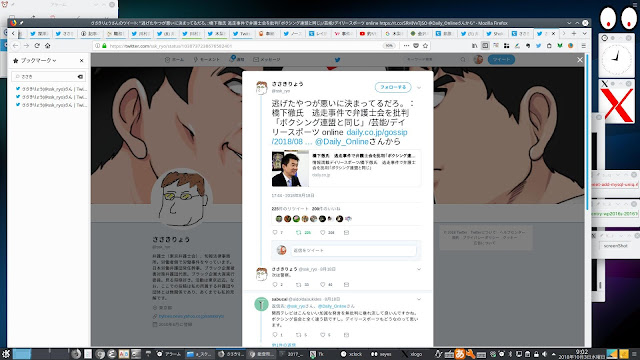Go back with Firefox back arrow

pyautogui.click(x=16, y=46)
